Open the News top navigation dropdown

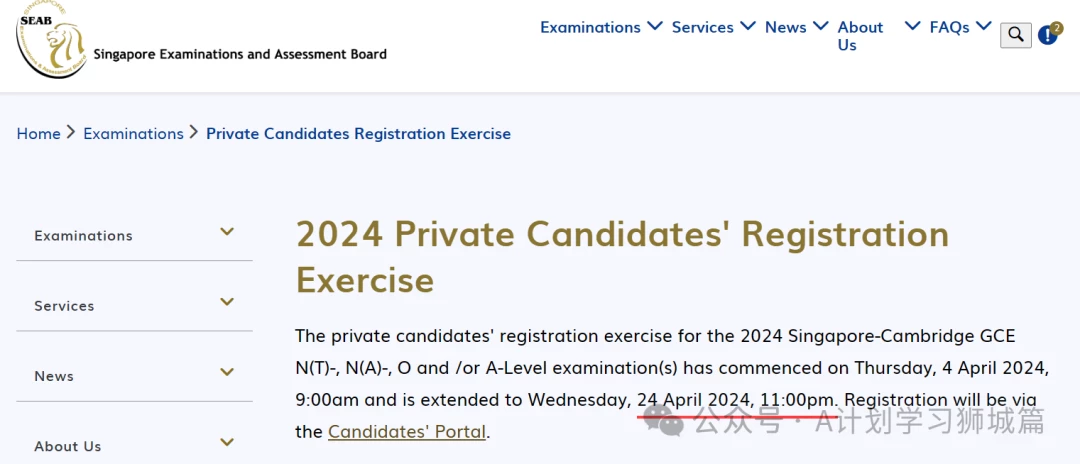(x=796, y=27)
